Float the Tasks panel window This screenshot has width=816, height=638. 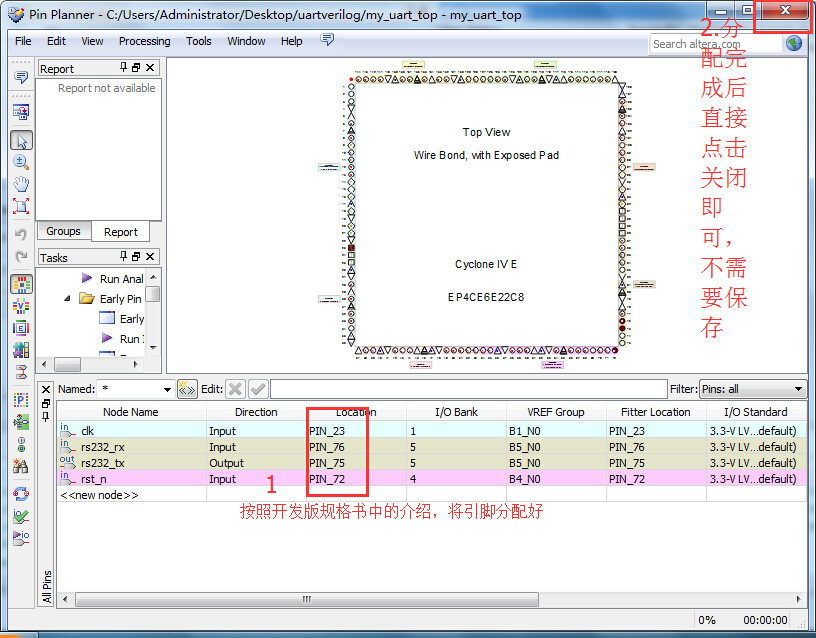click(x=136, y=257)
